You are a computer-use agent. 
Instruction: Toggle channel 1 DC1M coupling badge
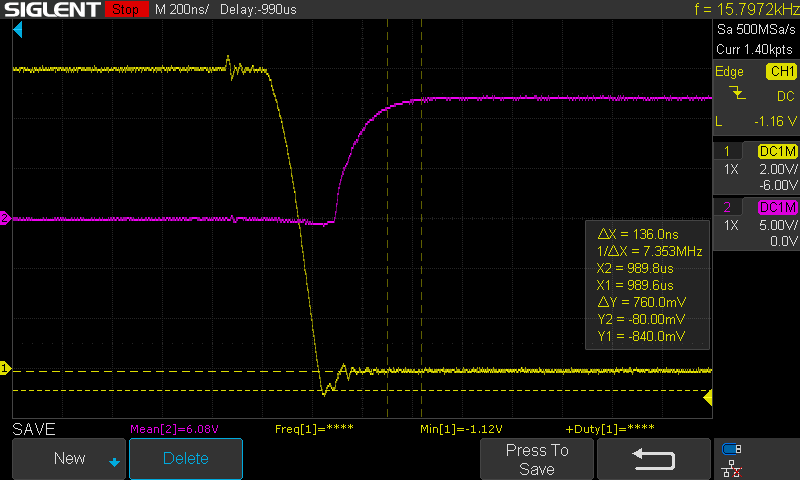point(776,151)
